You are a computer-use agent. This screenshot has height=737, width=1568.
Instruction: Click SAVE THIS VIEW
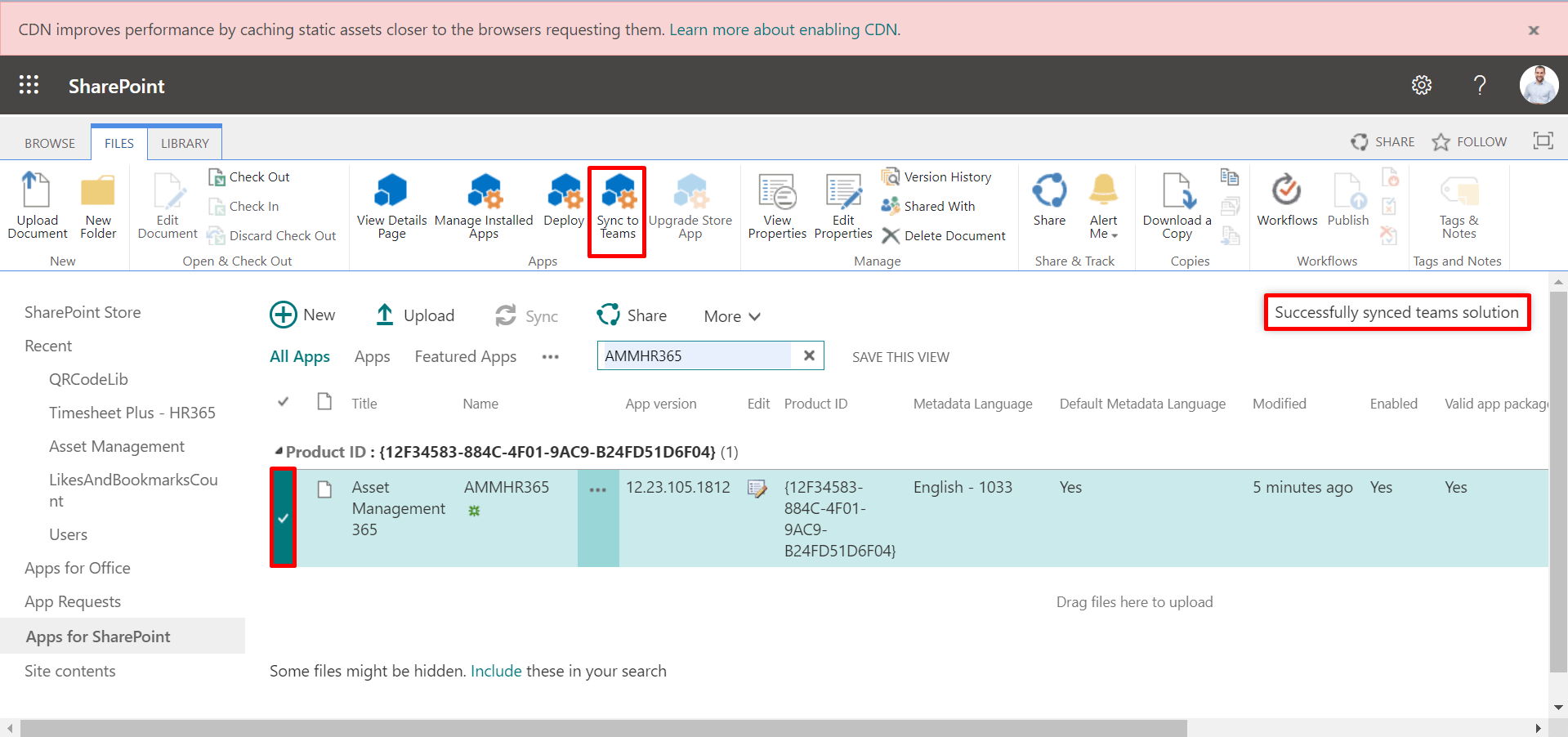(900, 357)
